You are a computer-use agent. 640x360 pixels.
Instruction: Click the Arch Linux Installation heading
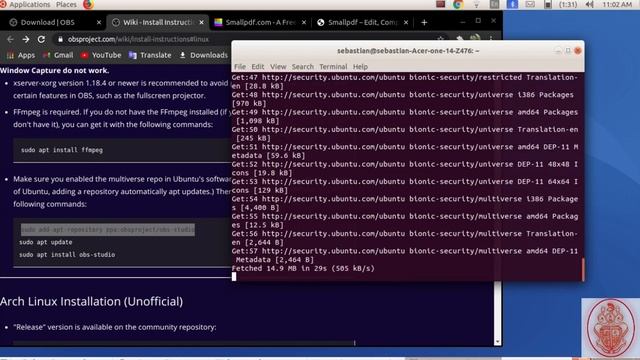point(91,302)
